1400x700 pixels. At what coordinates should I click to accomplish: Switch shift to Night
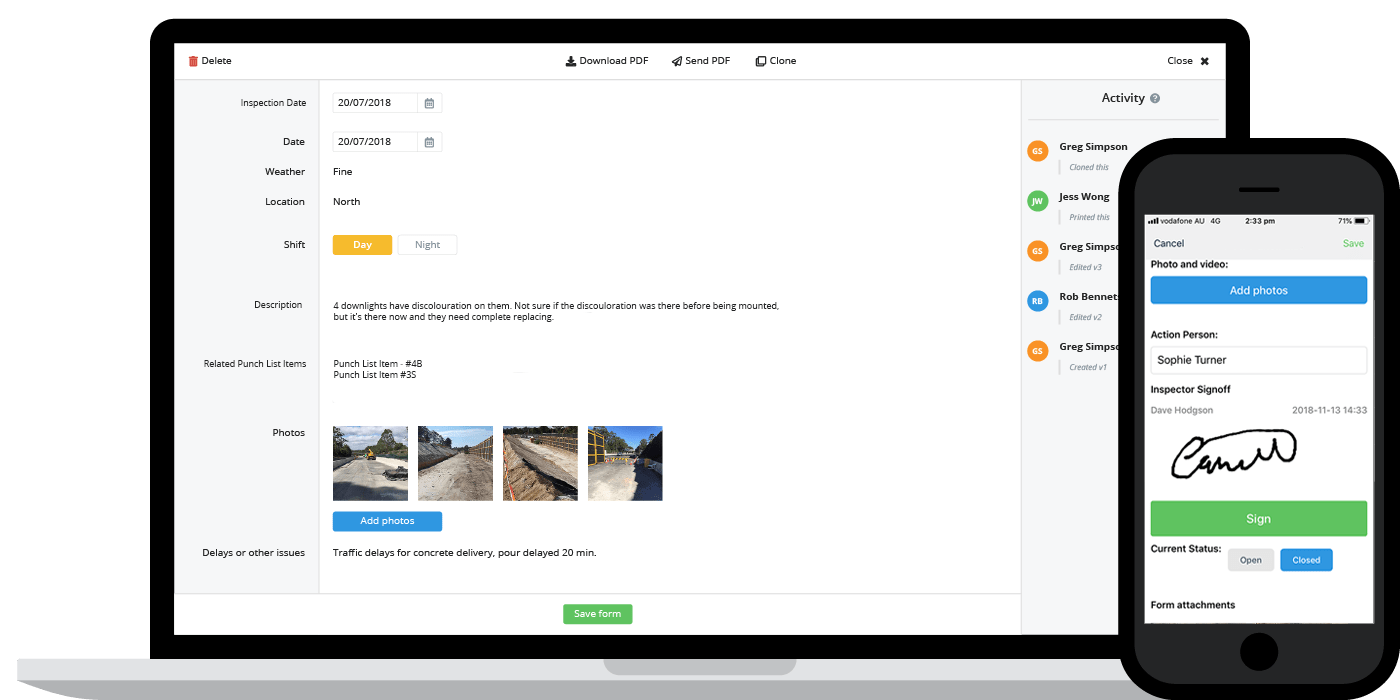click(427, 244)
